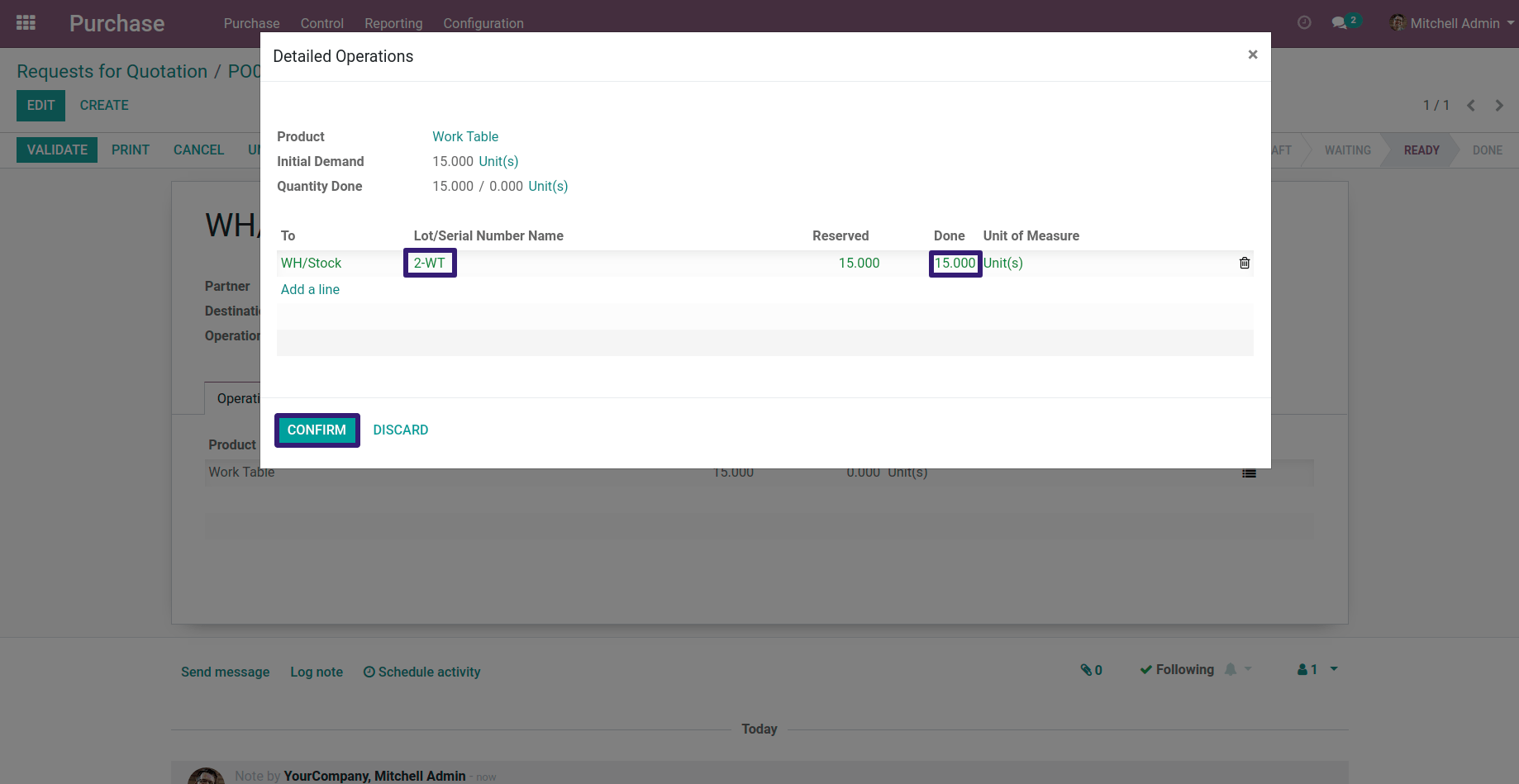Viewport: 1519px width, 784px height.
Task: Select WH/Stock destination cell
Action: point(311,263)
